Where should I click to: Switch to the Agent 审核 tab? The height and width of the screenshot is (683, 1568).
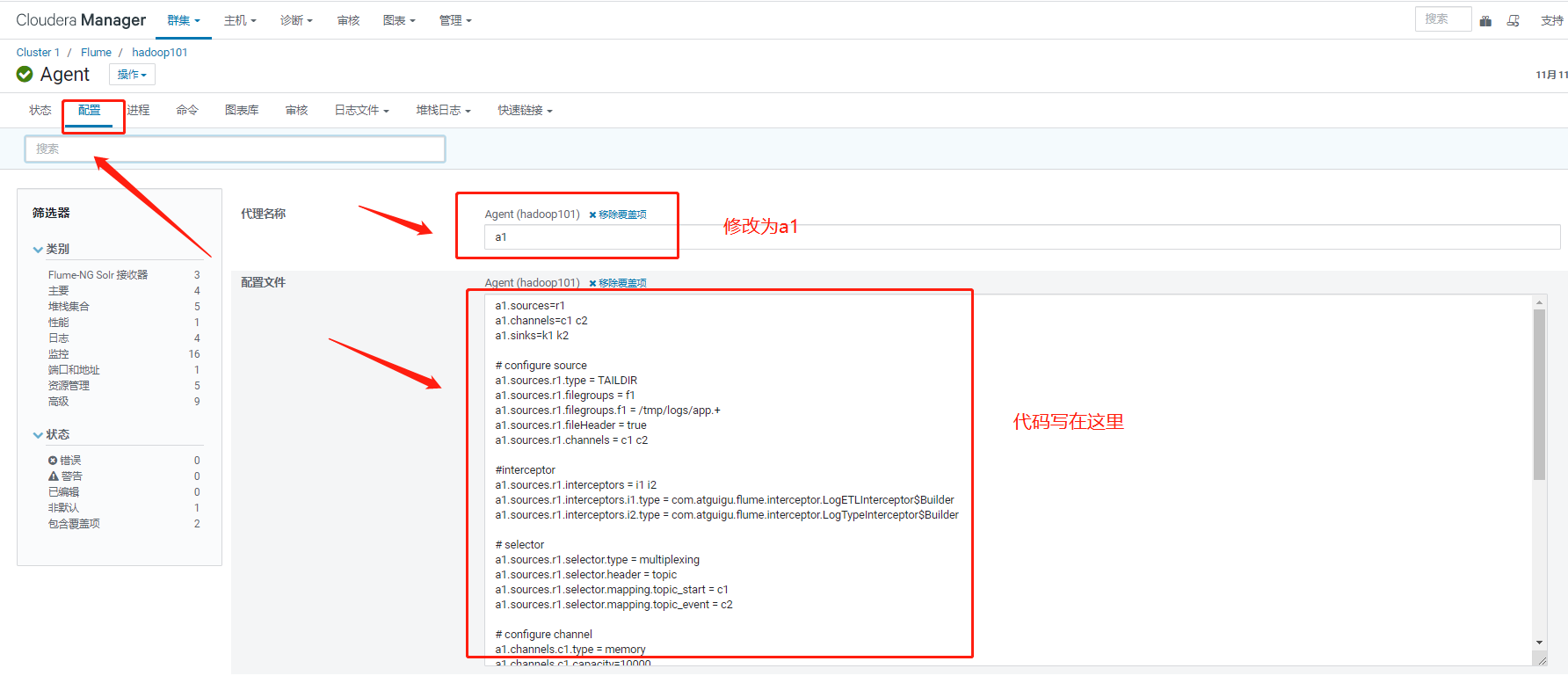point(297,111)
